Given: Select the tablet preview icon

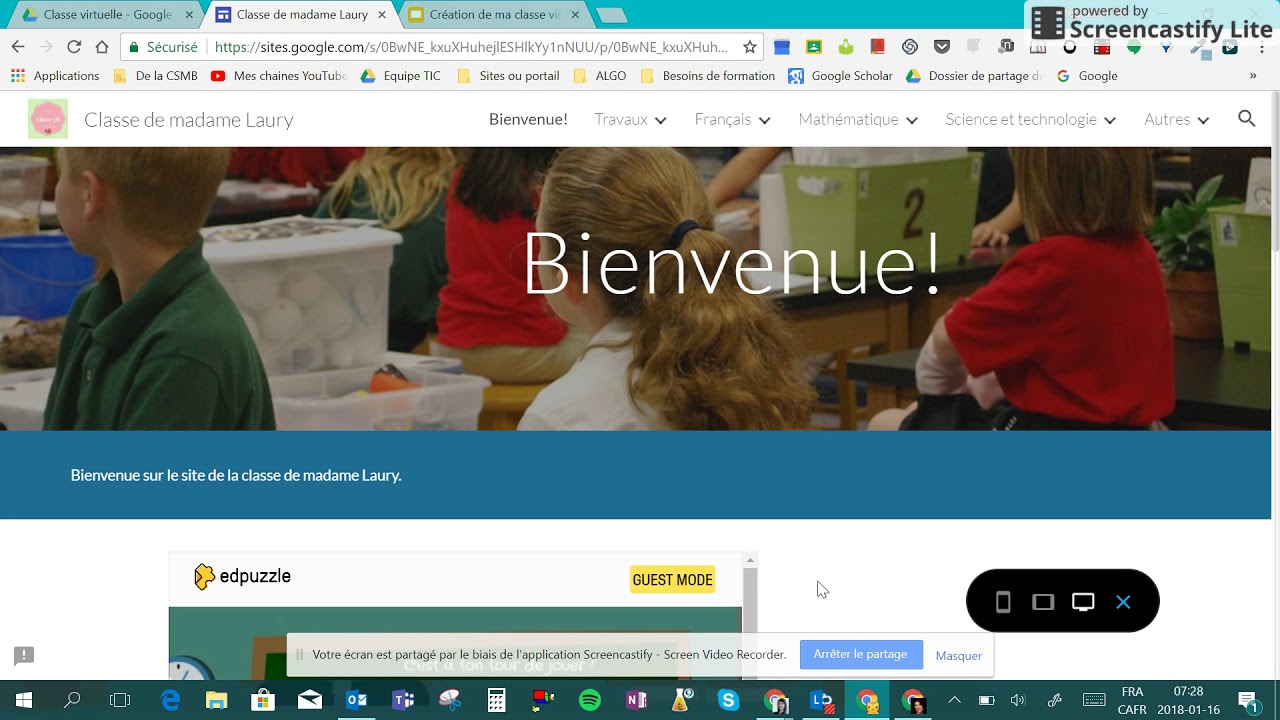Looking at the screenshot, I should click(x=1043, y=602).
